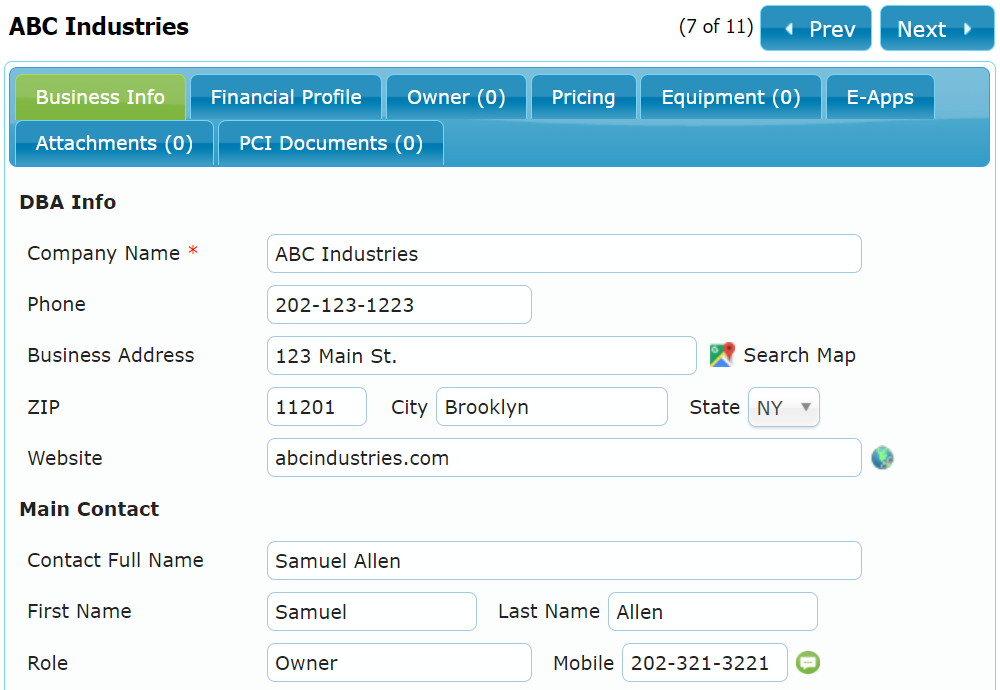Click the Company Name input field
The height and width of the screenshot is (690, 1000).
pos(564,254)
